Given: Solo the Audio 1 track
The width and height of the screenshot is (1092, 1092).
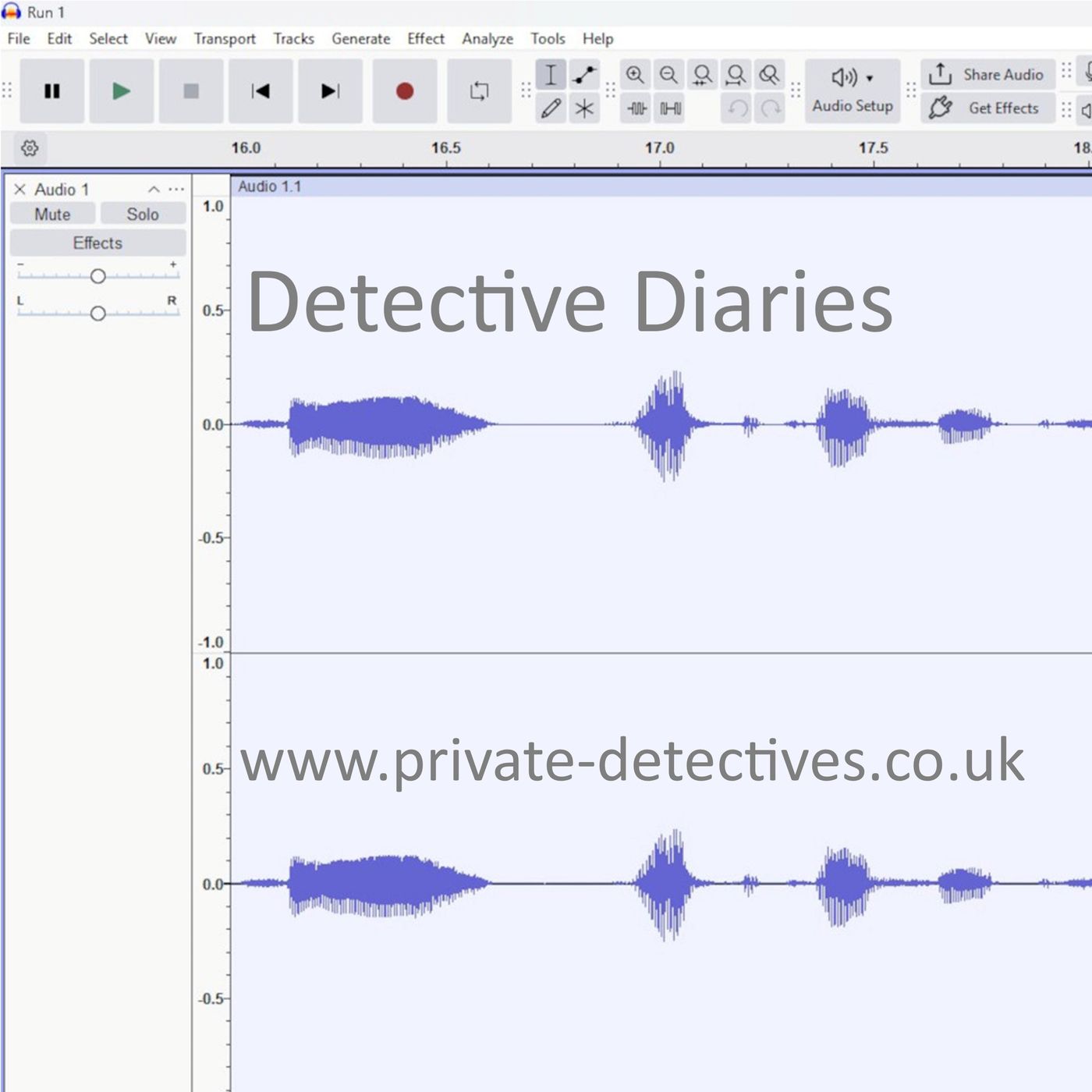Looking at the screenshot, I should 143,214.
